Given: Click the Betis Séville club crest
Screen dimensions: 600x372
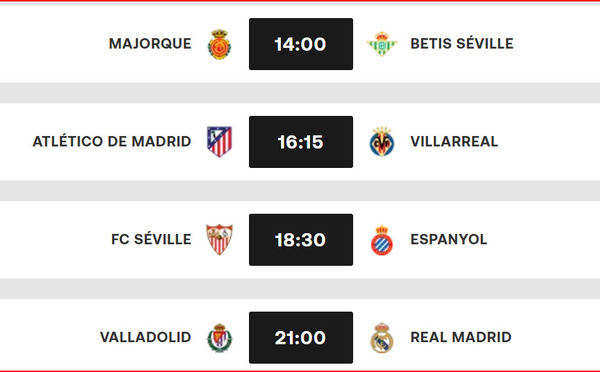Looking at the screenshot, I should (382, 44).
